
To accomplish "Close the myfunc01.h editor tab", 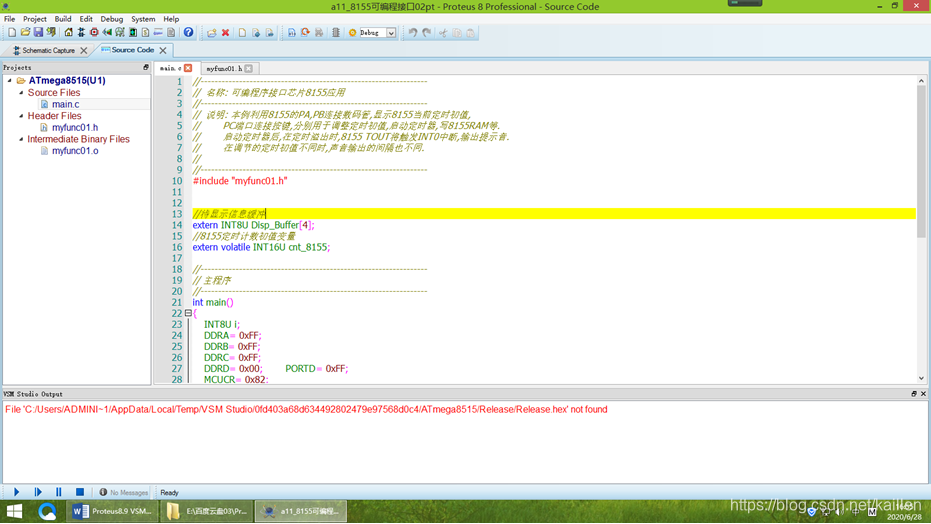I will tap(249, 68).
